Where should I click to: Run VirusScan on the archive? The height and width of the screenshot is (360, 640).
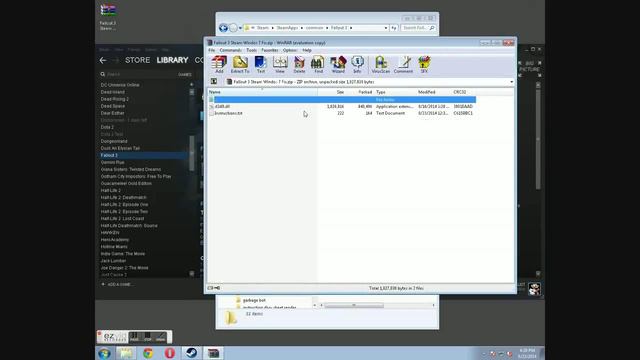(380, 64)
